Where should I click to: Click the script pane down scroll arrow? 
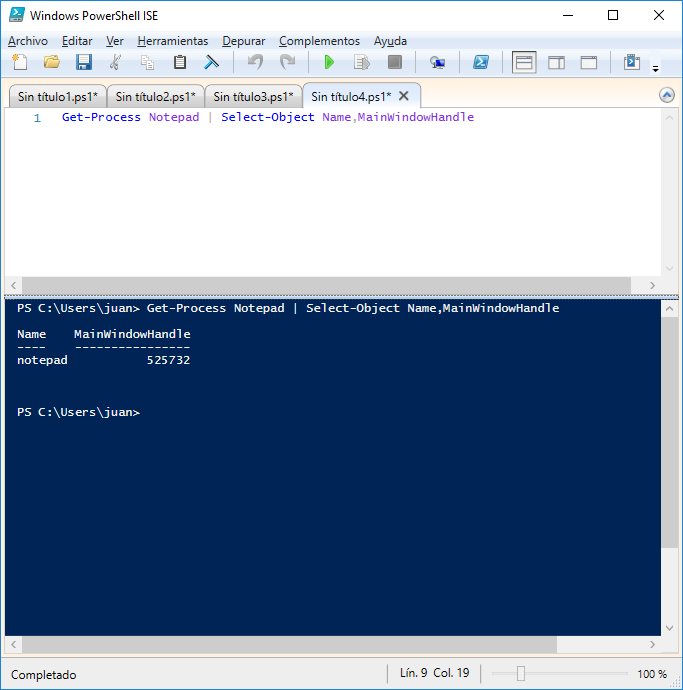coord(669,268)
